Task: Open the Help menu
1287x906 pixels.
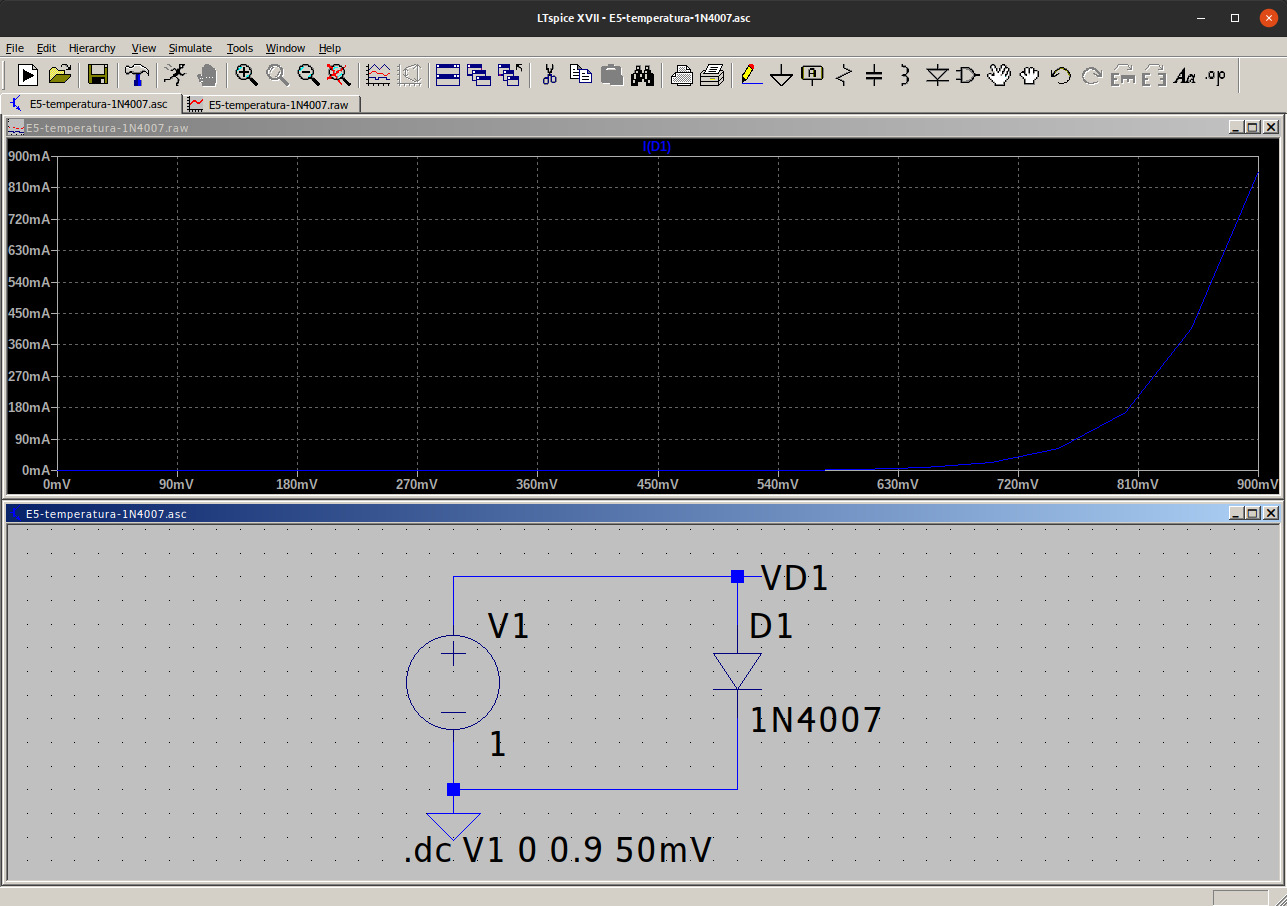Action: pyautogui.click(x=330, y=48)
